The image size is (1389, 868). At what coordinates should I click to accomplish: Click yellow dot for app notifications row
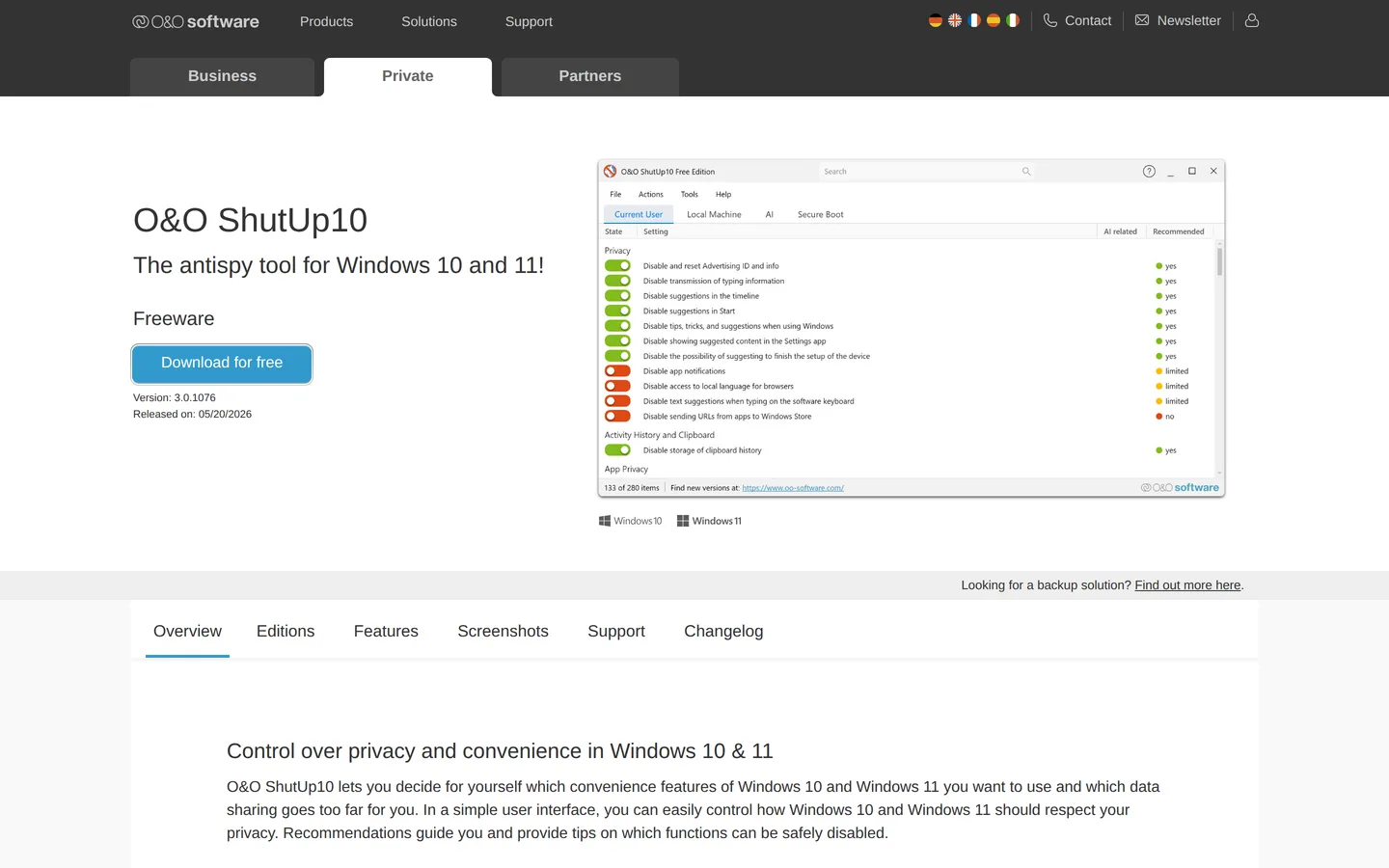[1159, 371]
